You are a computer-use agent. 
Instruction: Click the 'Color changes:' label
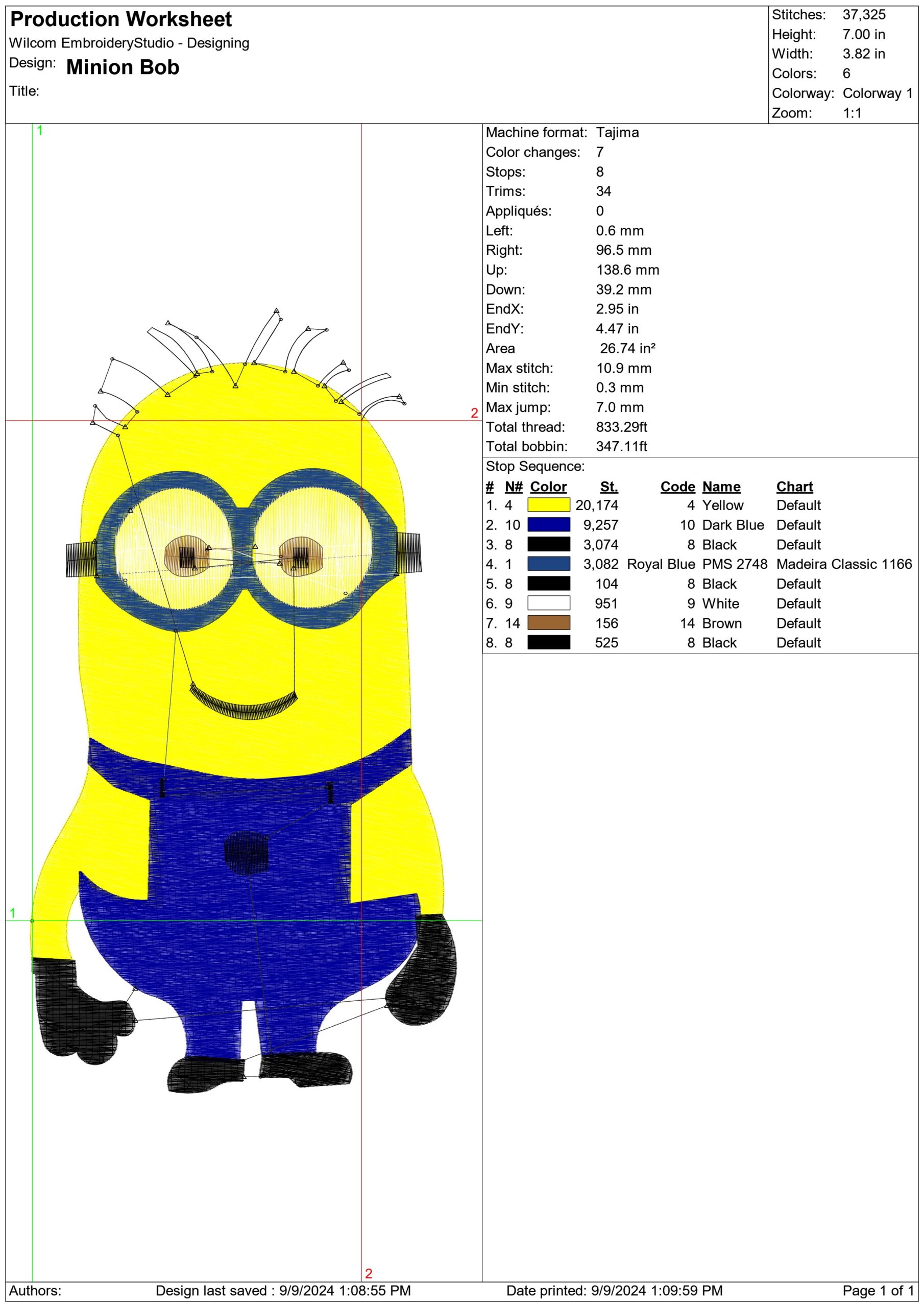[x=533, y=152]
